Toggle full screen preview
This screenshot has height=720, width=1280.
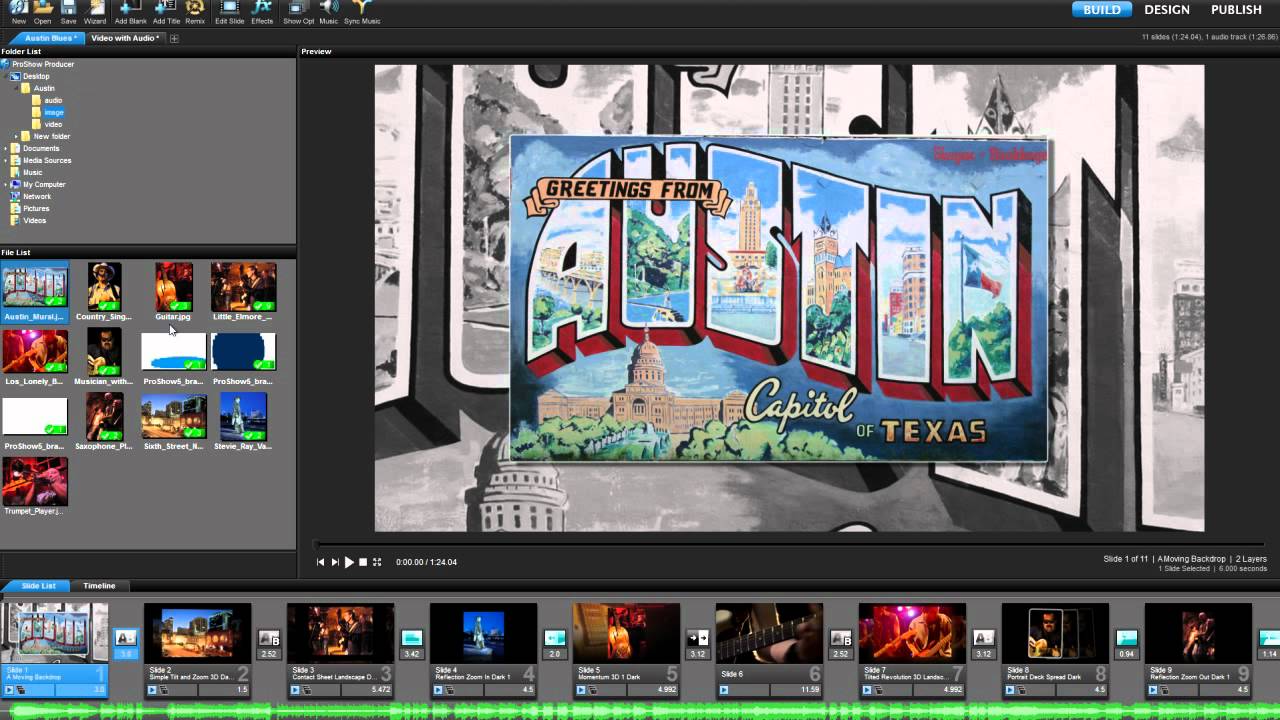pyautogui.click(x=377, y=562)
